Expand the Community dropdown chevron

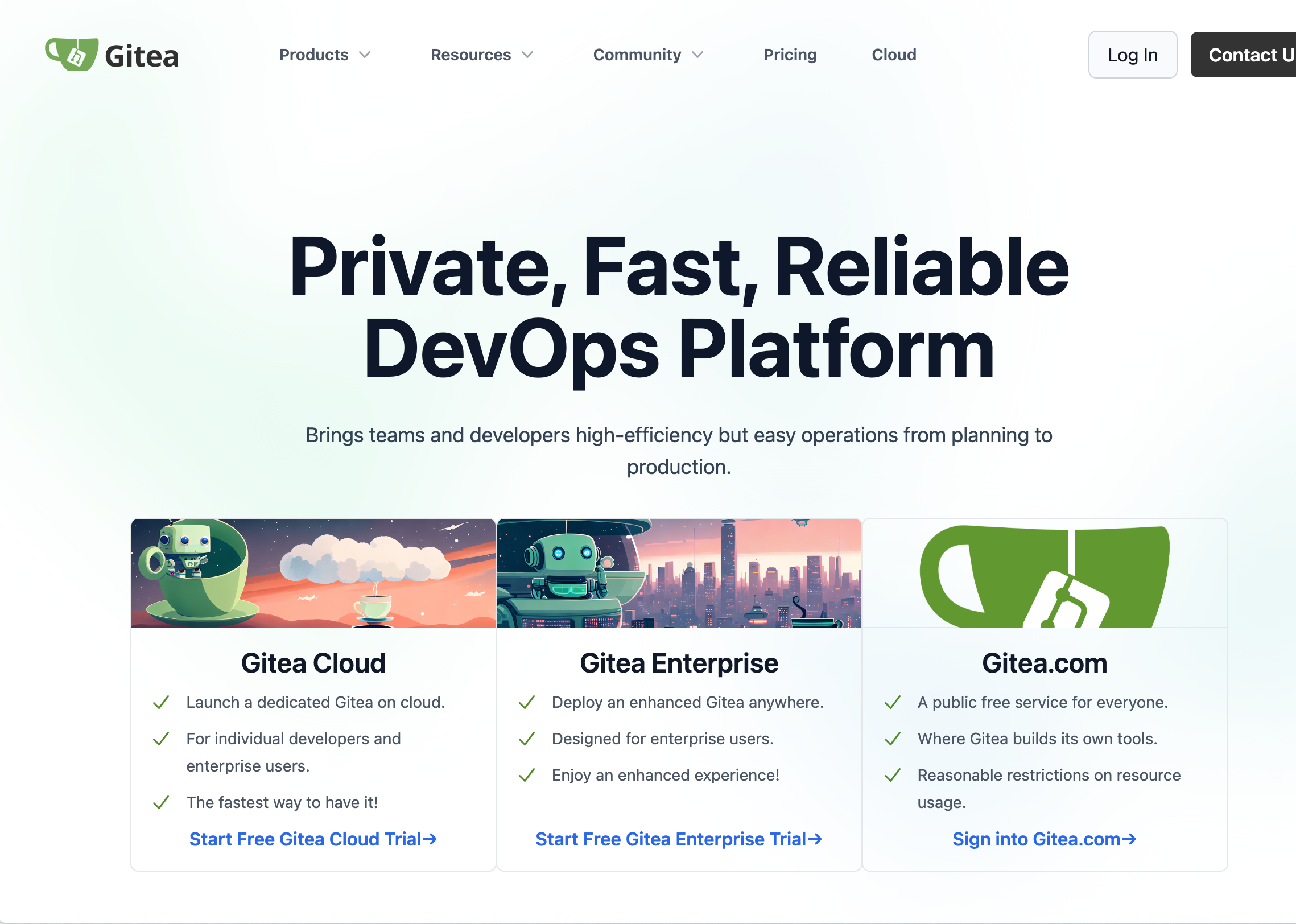(698, 55)
